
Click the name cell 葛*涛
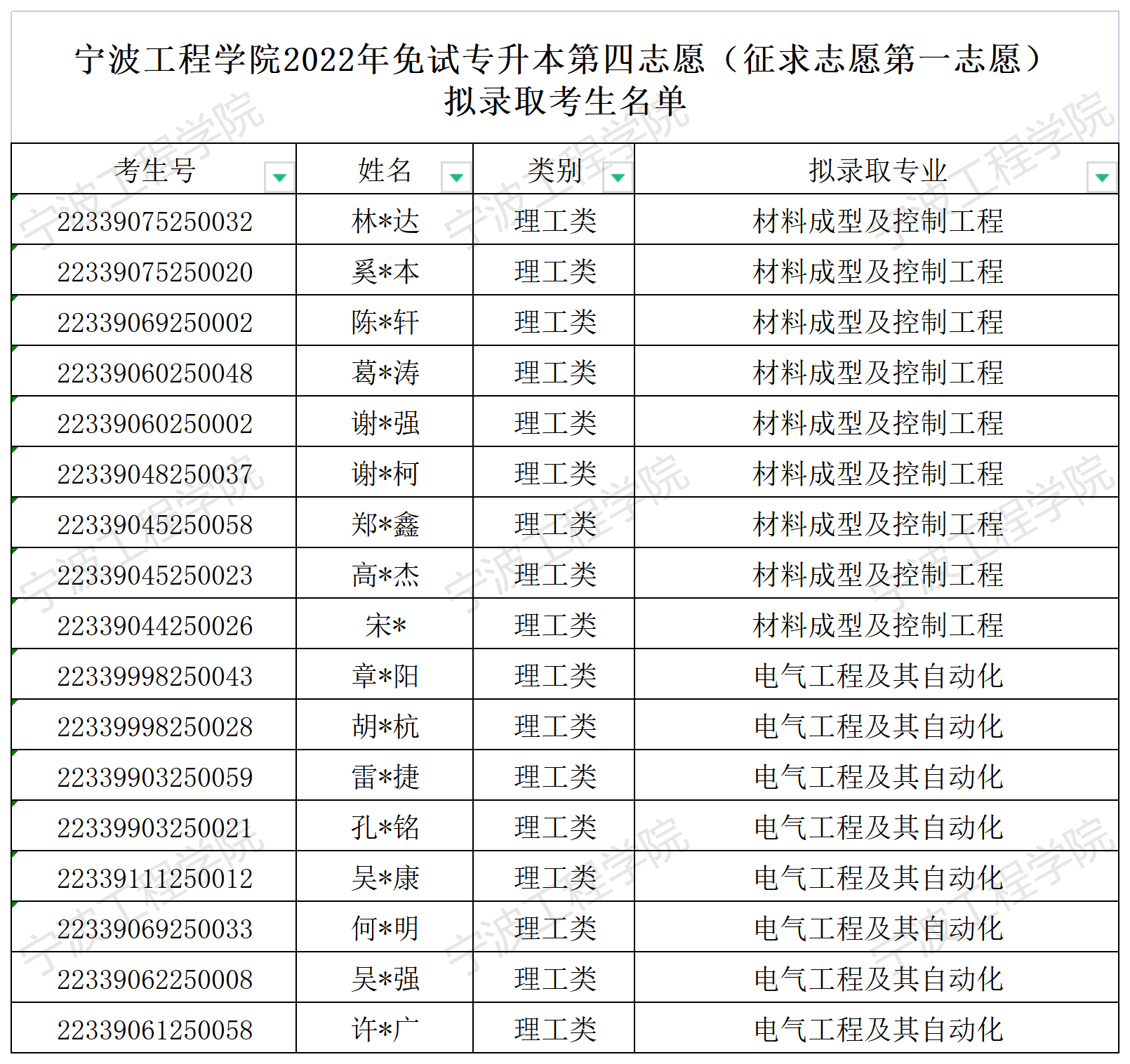[385, 371]
